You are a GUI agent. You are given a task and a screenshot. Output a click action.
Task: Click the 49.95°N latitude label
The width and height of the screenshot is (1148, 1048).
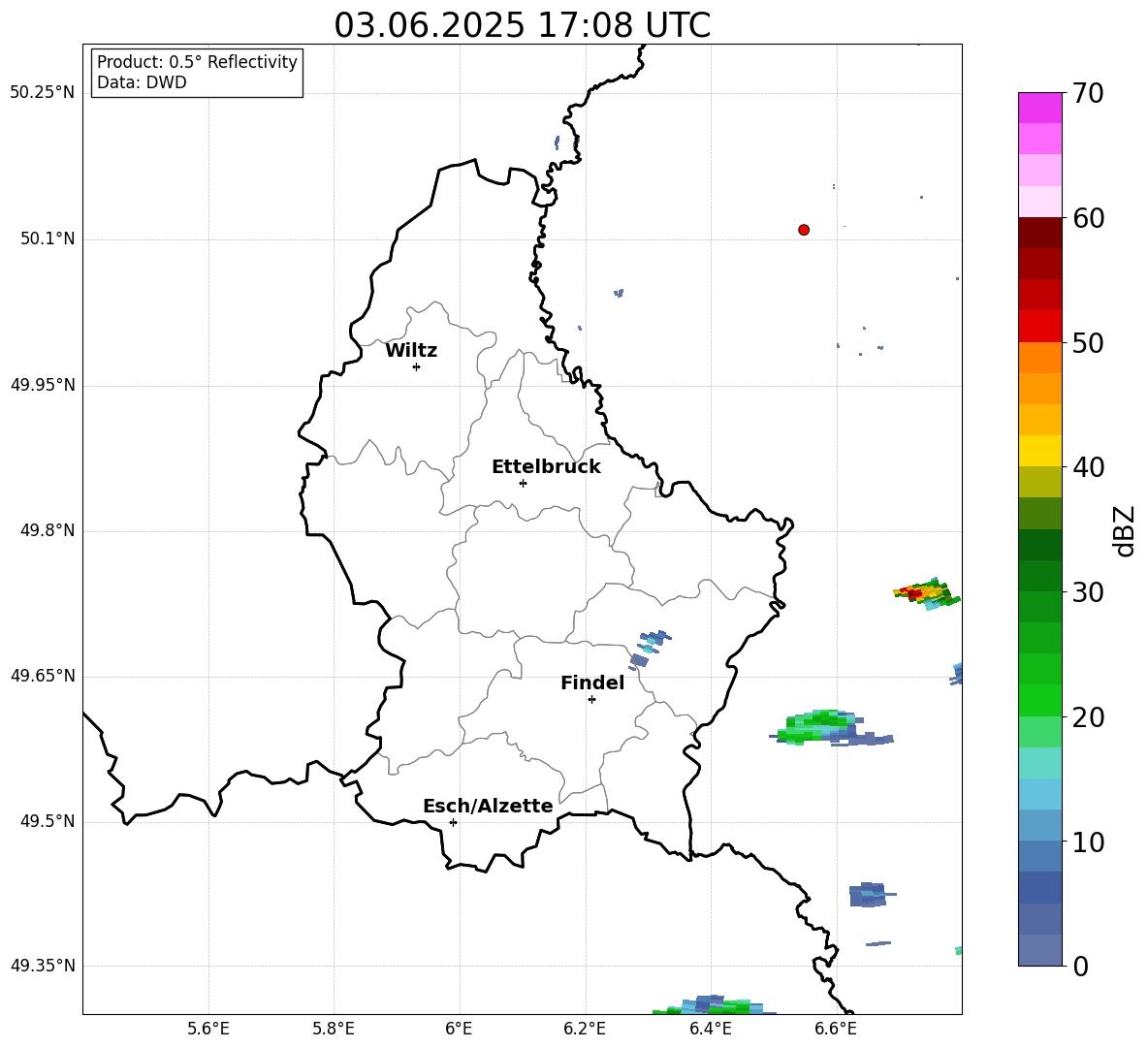coord(42,385)
